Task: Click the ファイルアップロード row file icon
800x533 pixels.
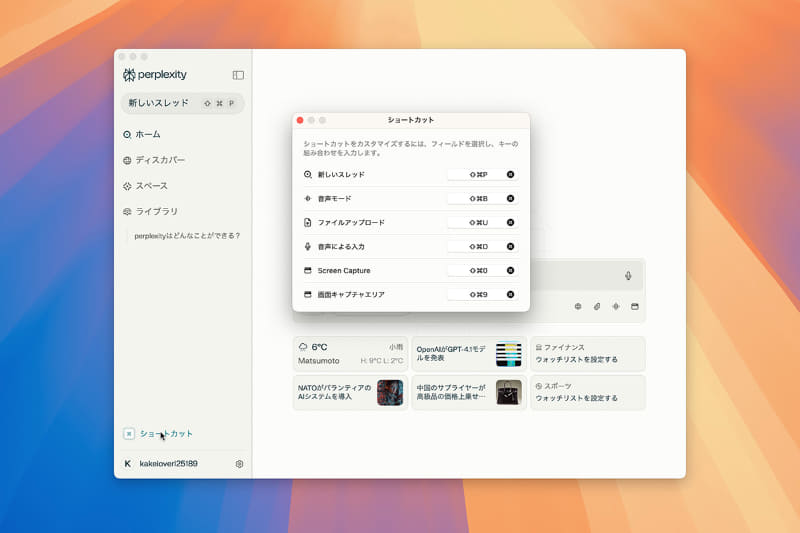Action: [x=308, y=222]
